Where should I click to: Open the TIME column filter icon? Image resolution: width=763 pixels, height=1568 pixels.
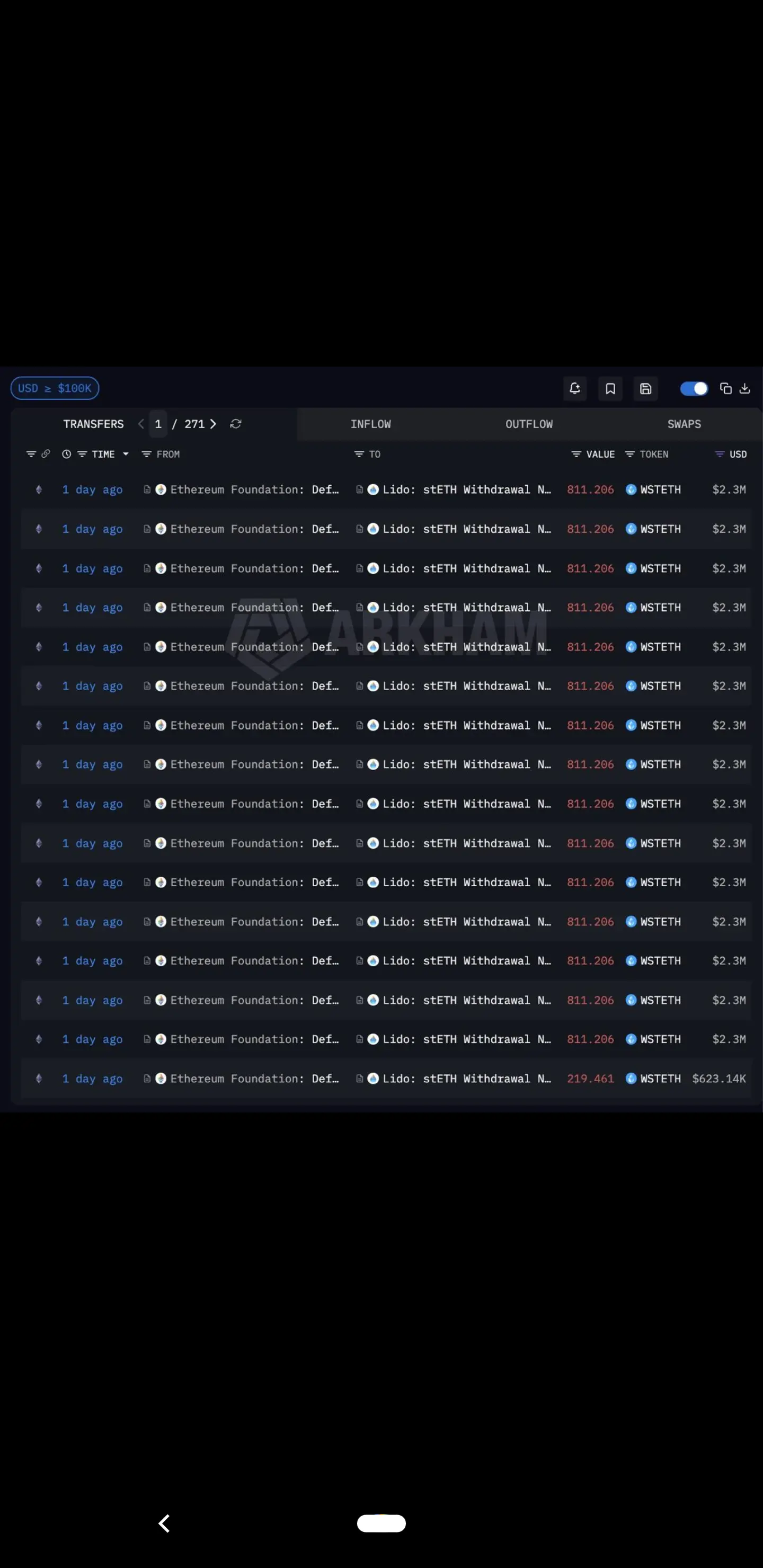pyautogui.click(x=82, y=454)
